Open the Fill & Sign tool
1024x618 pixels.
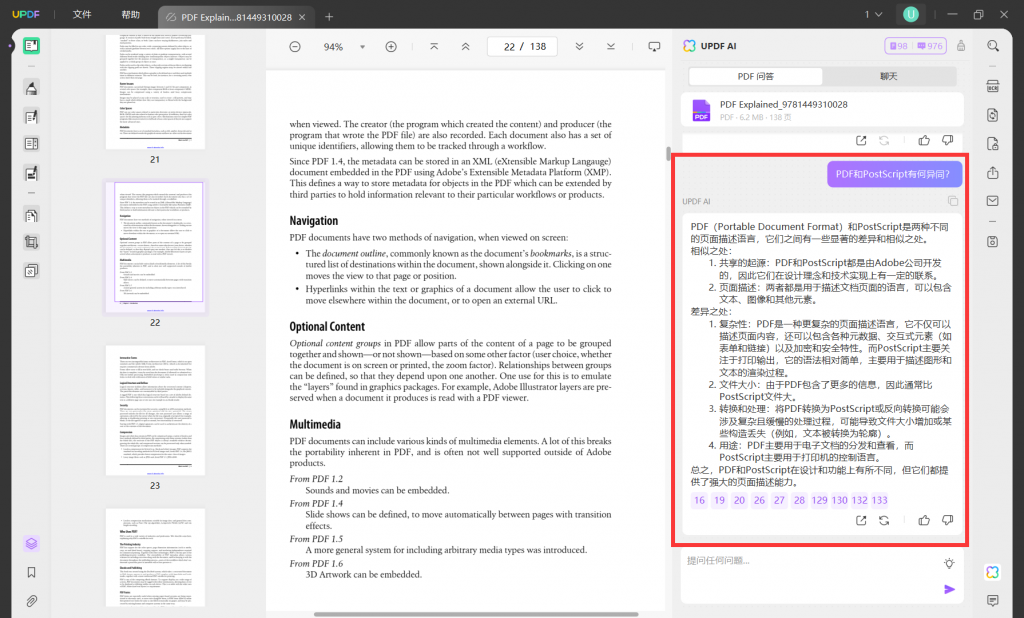(31, 173)
